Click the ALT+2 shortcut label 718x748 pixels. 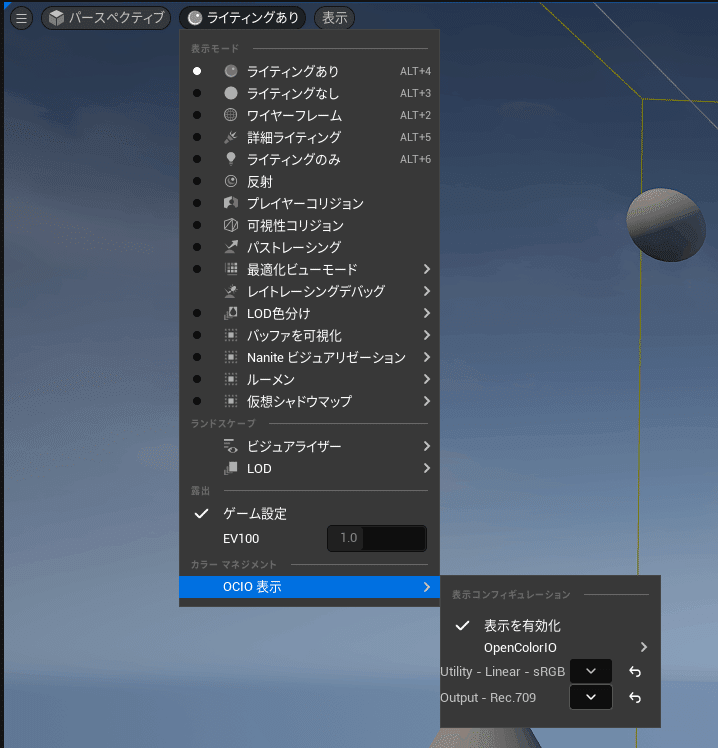click(x=415, y=115)
